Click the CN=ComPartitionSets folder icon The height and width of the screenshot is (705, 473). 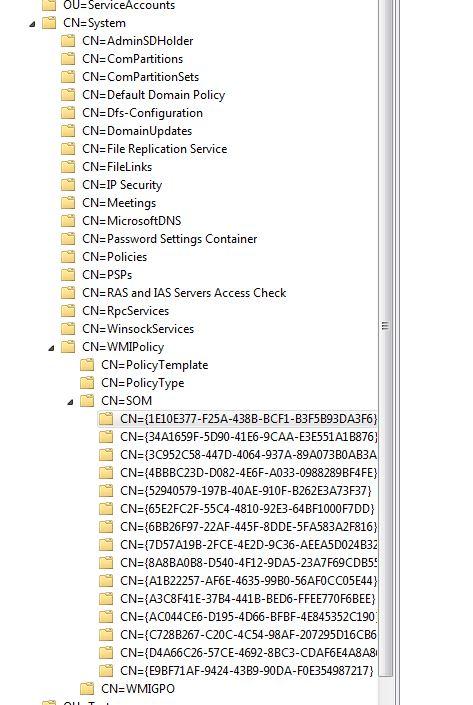[68, 77]
